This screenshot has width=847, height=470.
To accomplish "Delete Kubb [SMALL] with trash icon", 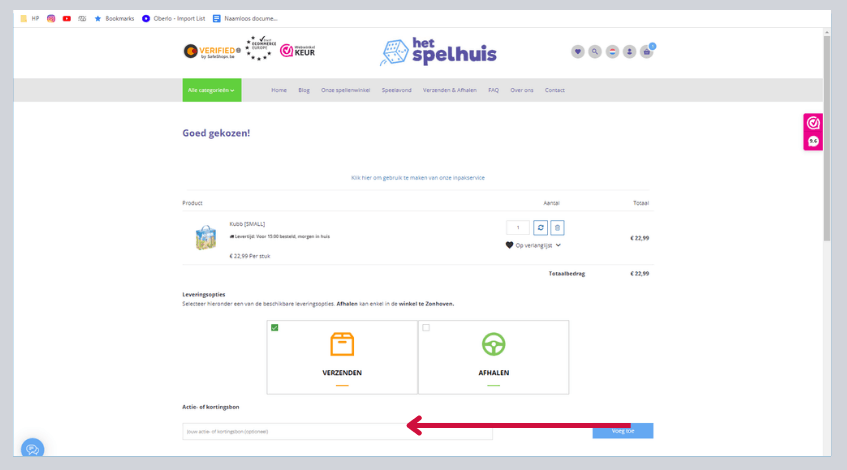I will [558, 227].
